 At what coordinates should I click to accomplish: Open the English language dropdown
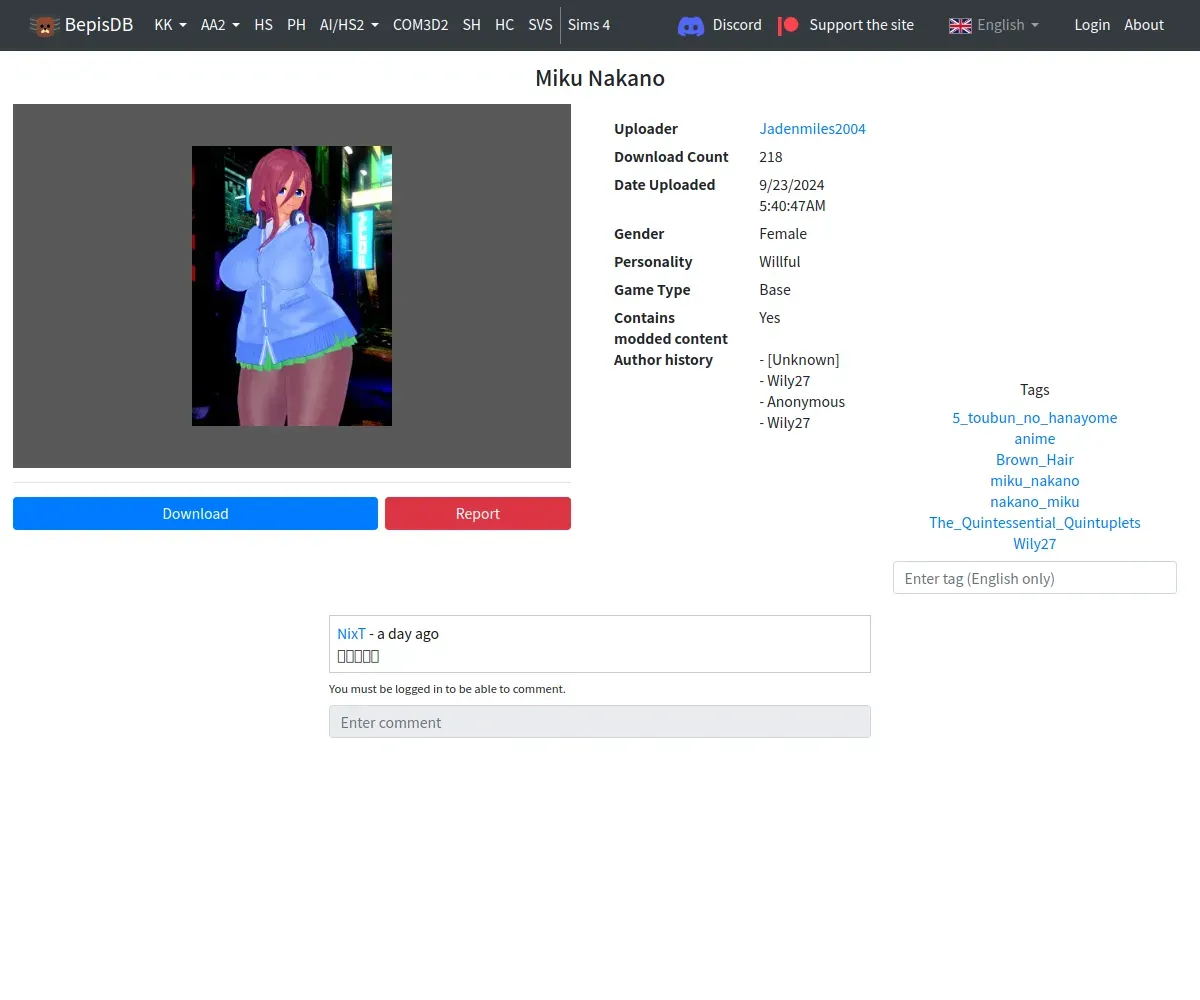tap(1007, 25)
